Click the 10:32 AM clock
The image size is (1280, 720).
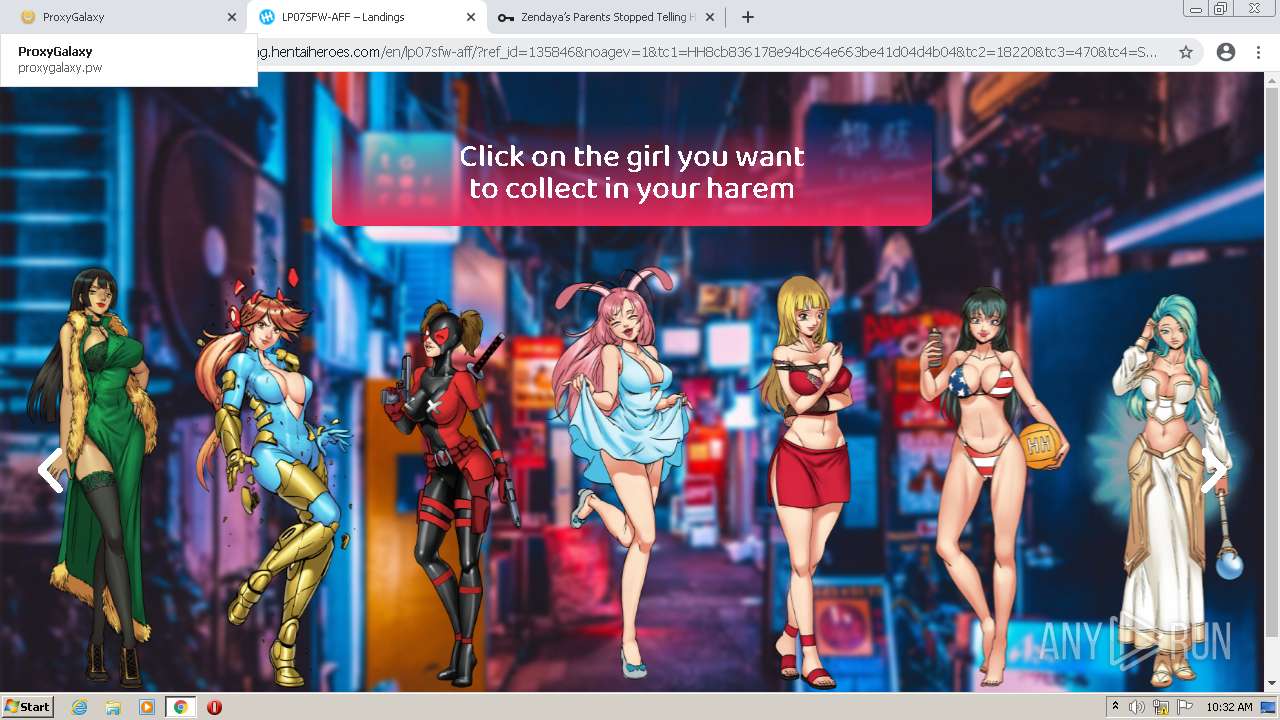(x=1229, y=707)
